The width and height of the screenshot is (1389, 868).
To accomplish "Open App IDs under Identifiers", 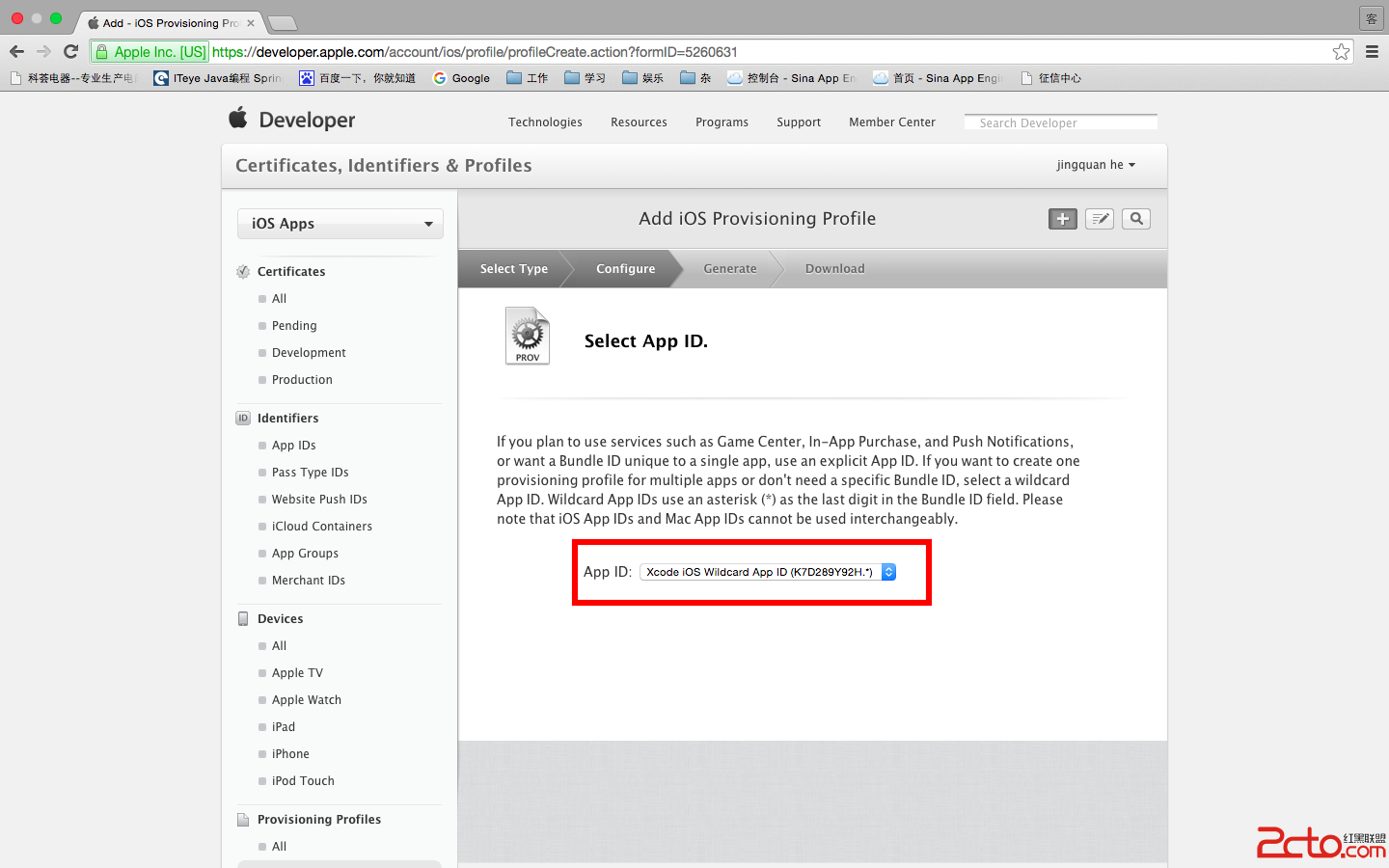I will 293,446.
